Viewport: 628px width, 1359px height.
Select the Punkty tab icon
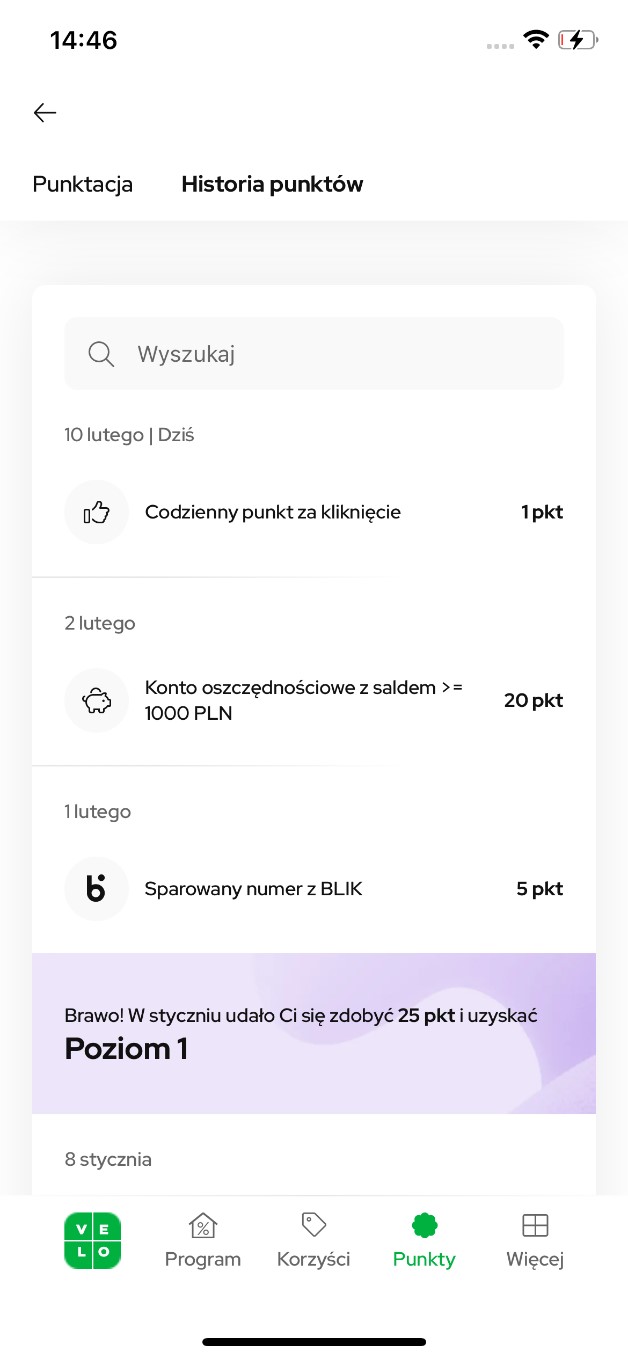pyautogui.click(x=423, y=1224)
